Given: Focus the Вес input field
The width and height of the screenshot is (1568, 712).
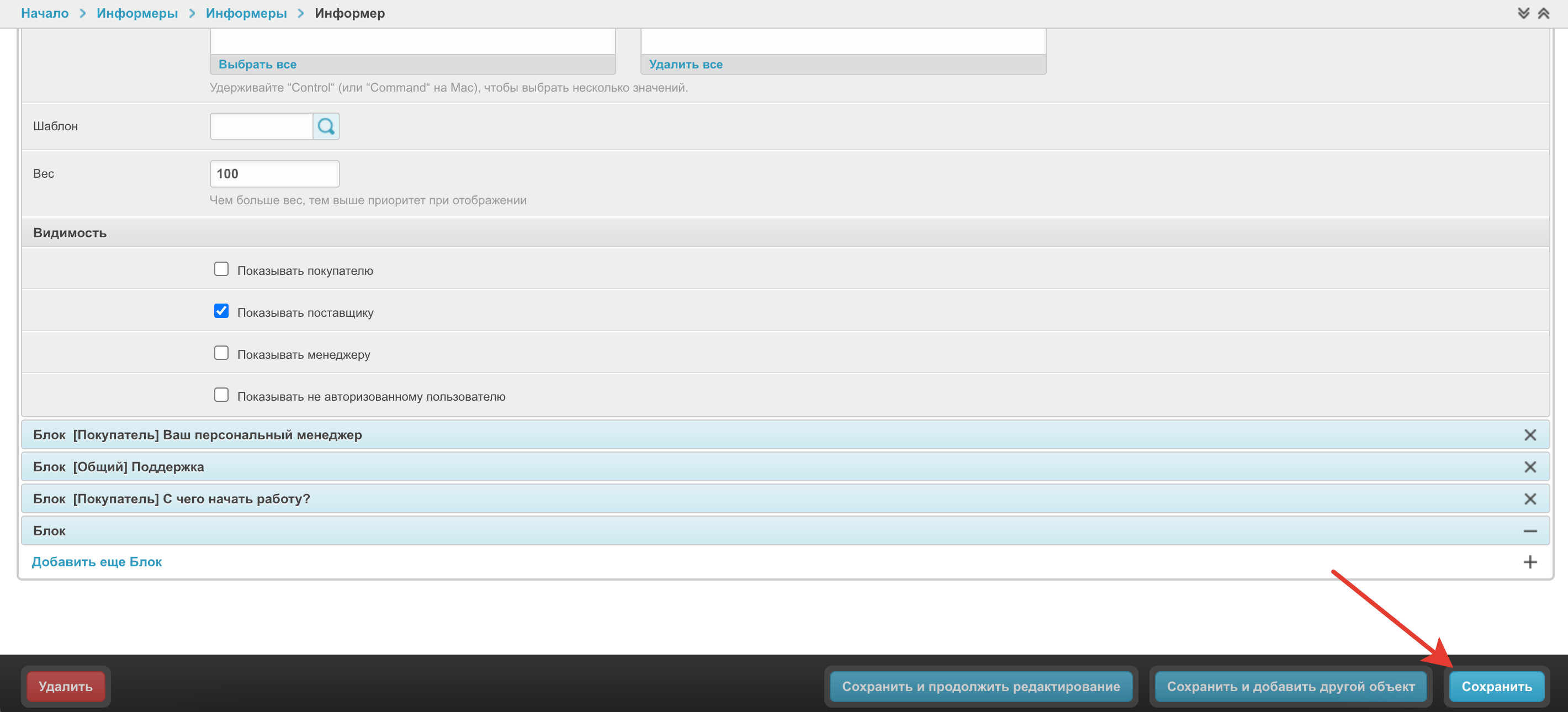Looking at the screenshot, I should tap(274, 174).
